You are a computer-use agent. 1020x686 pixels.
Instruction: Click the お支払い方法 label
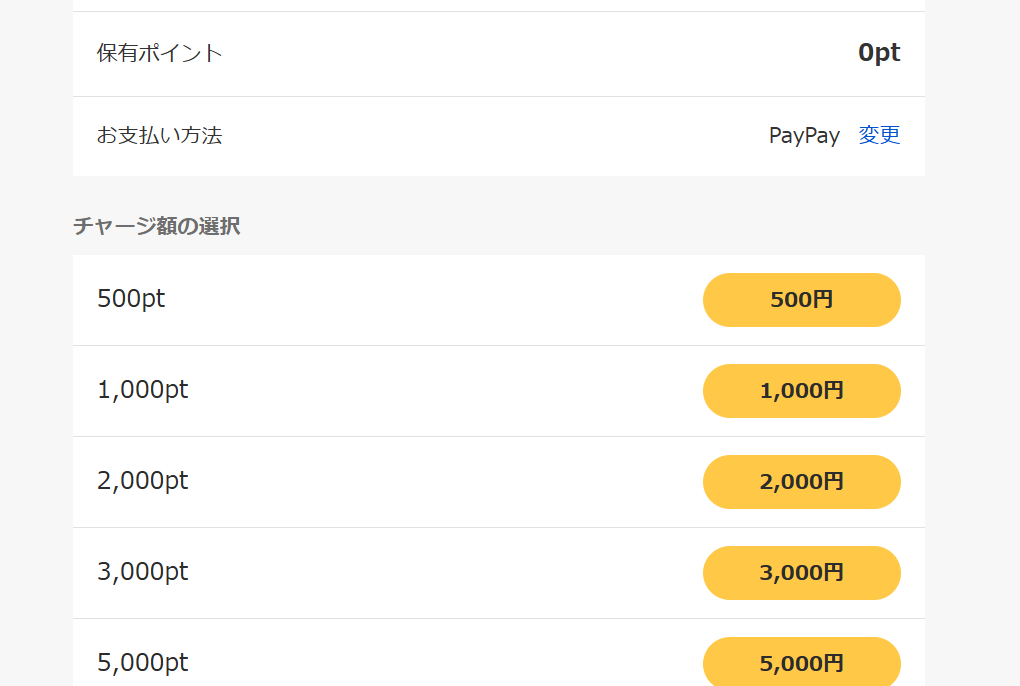tap(159, 135)
